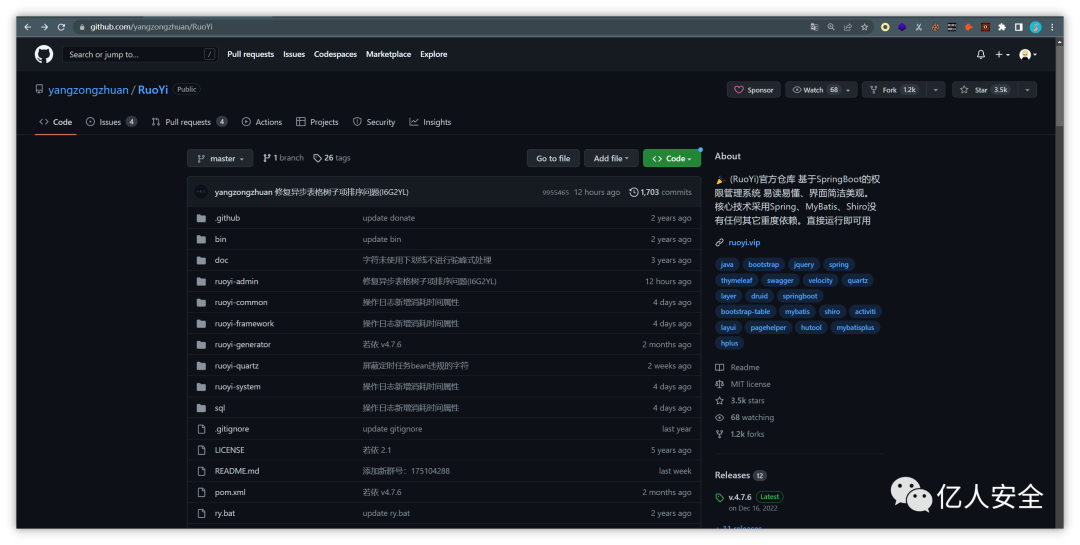This screenshot has width=1080, height=545.
Task: View the 26 tags link
Action: tap(331, 158)
